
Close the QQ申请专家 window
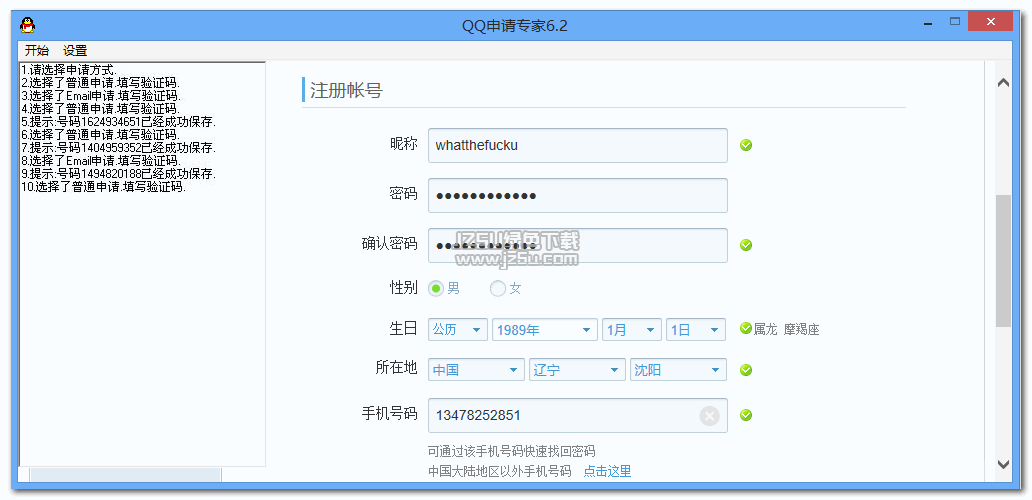pyautogui.click(x=991, y=22)
